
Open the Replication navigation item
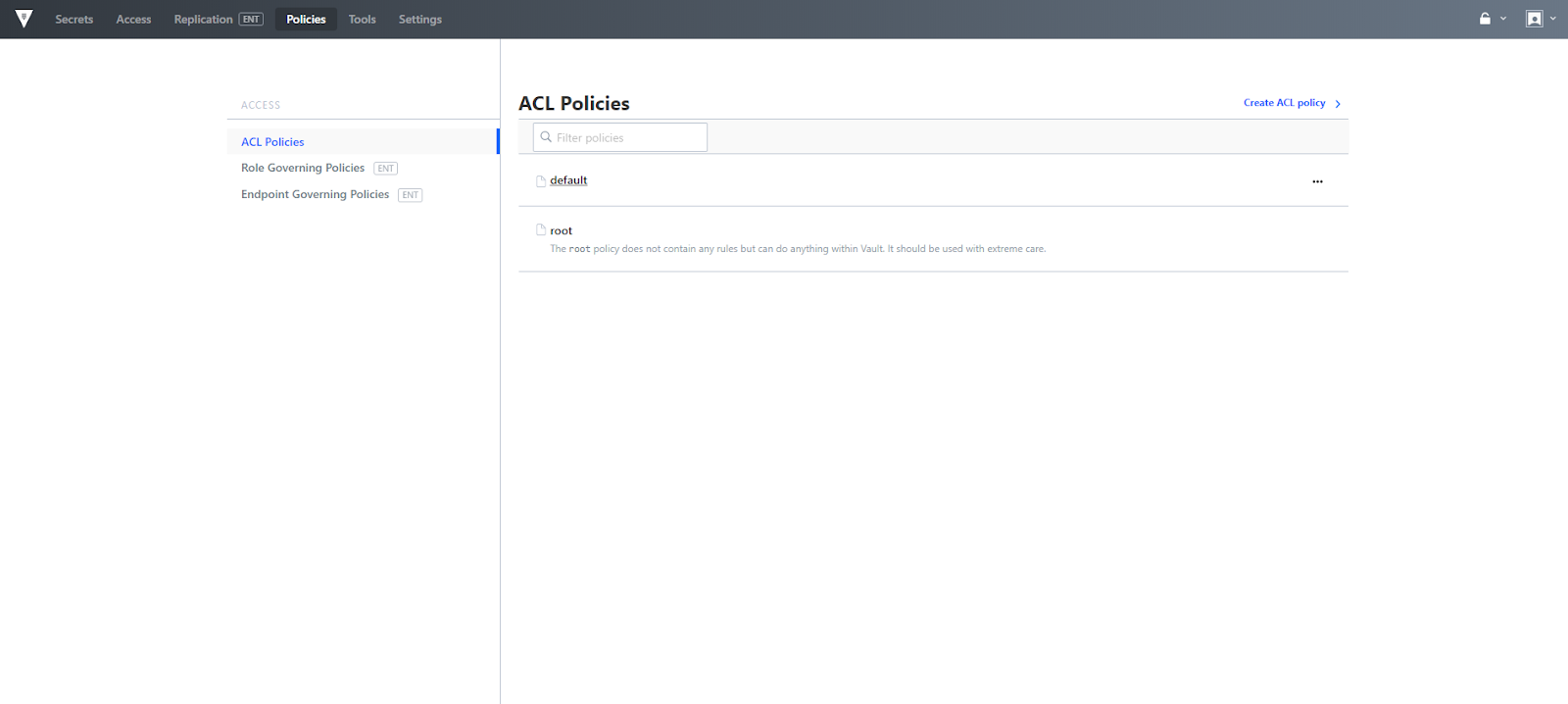[x=204, y=20]
